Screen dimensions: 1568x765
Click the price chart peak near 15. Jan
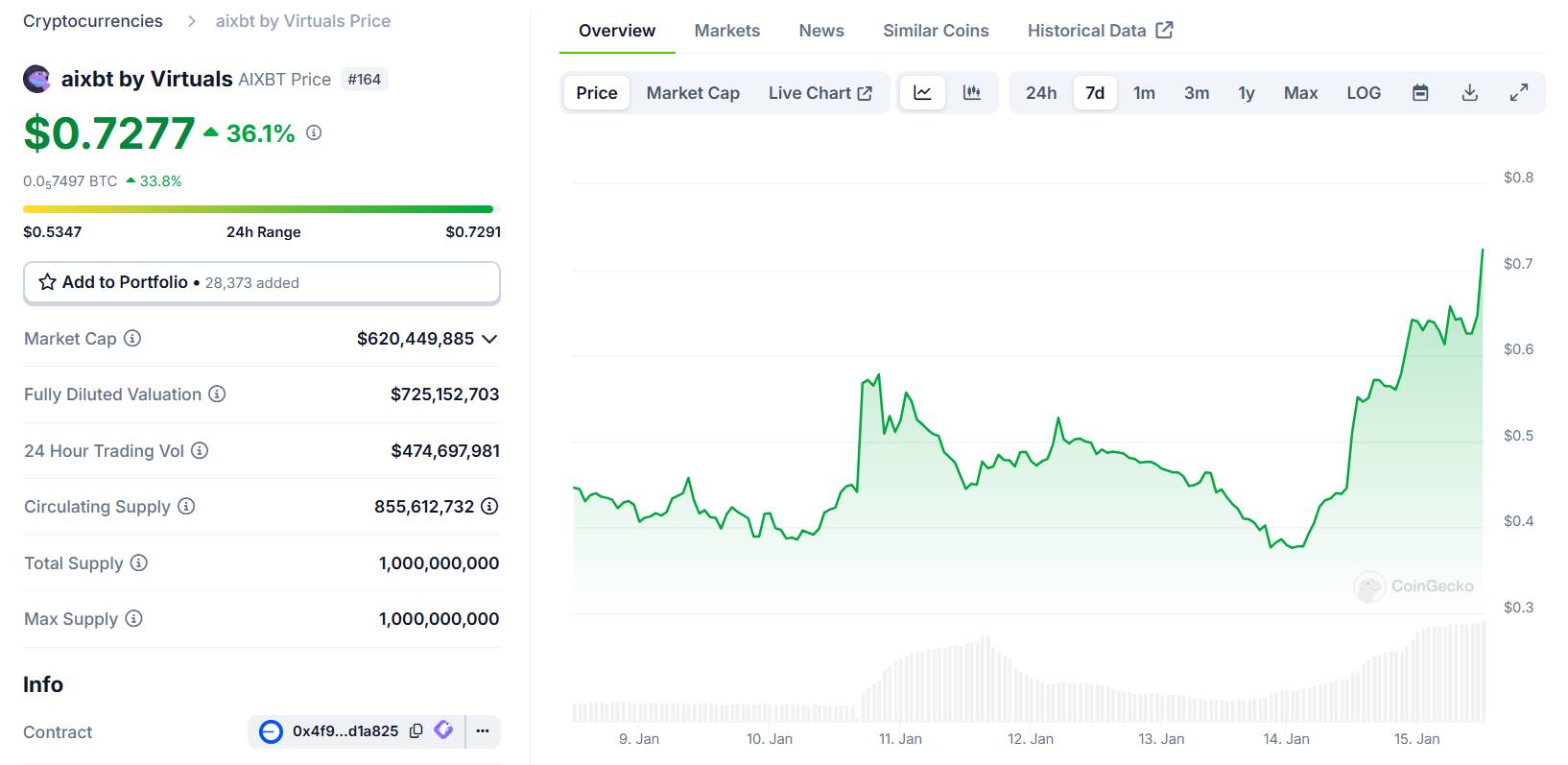point(1482,251)
